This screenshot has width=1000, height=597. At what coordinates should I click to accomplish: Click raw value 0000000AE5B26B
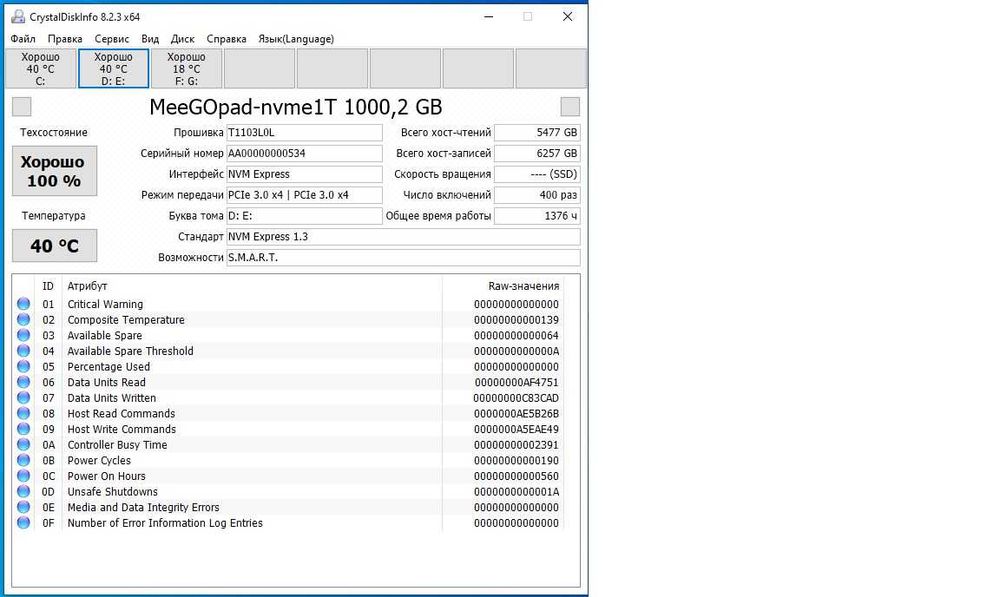516,413
